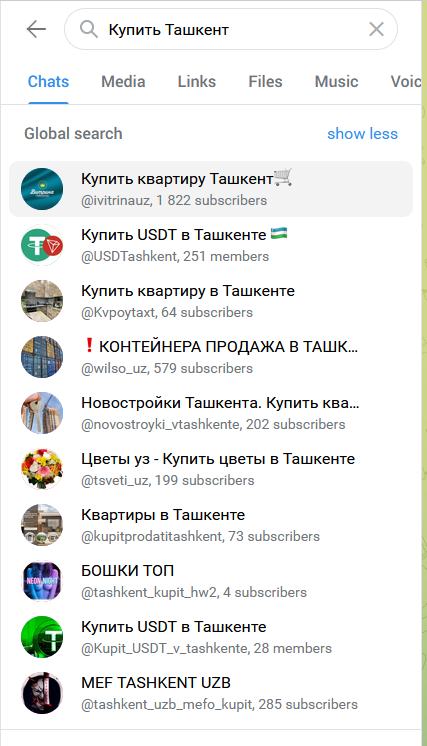Open the @ivitrinauz channel avatar
Image resolution: width=427 pixels, height=746 pixels.
[x=42, y=189]
